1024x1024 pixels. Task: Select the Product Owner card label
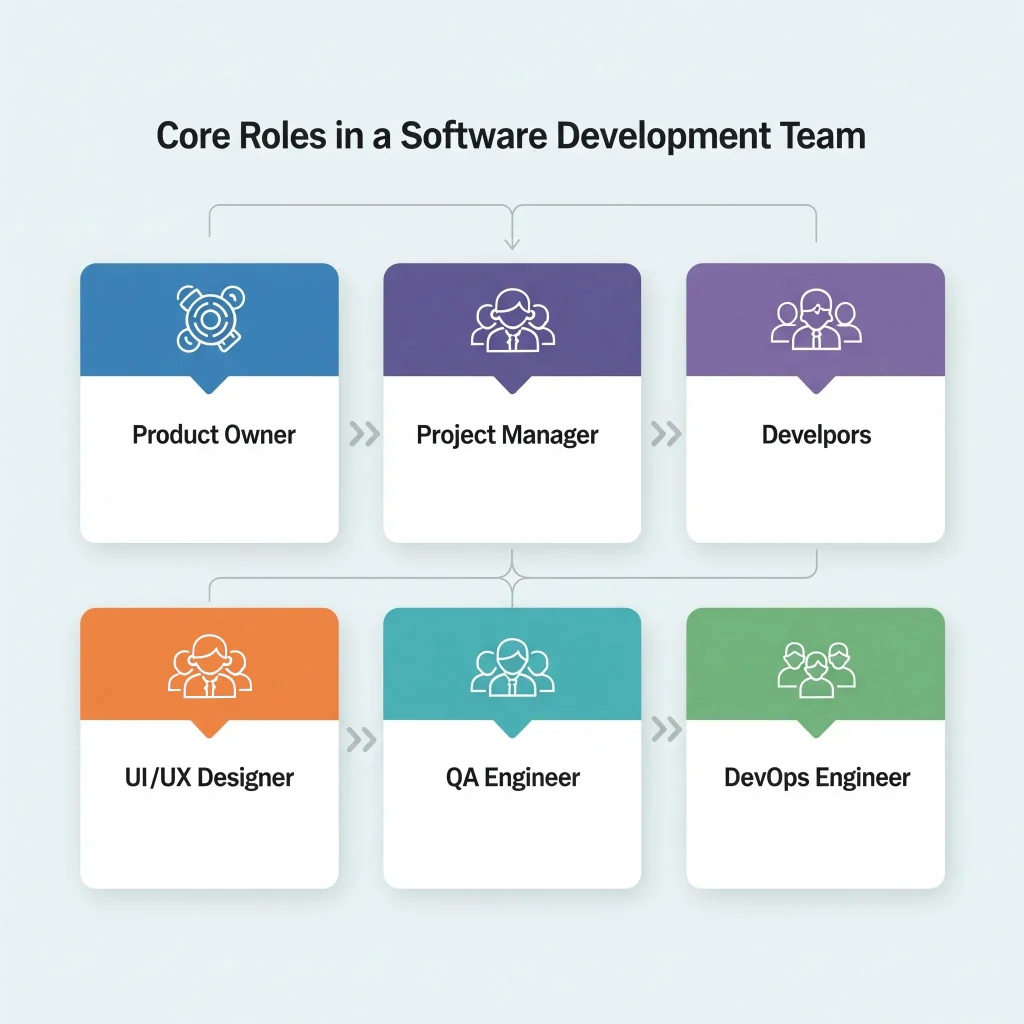[x=212, y=434]
